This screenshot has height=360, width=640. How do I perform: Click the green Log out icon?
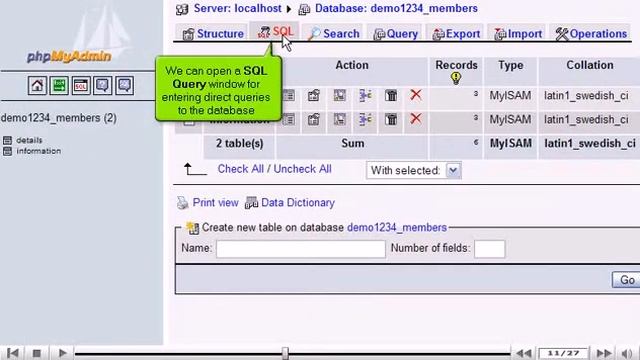pos(59,86)
